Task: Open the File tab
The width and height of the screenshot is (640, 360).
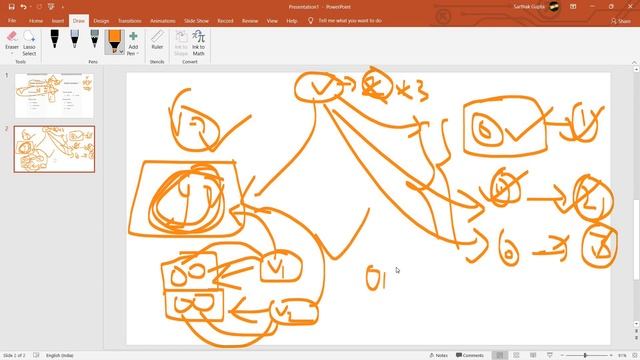Action: point(12,20)
